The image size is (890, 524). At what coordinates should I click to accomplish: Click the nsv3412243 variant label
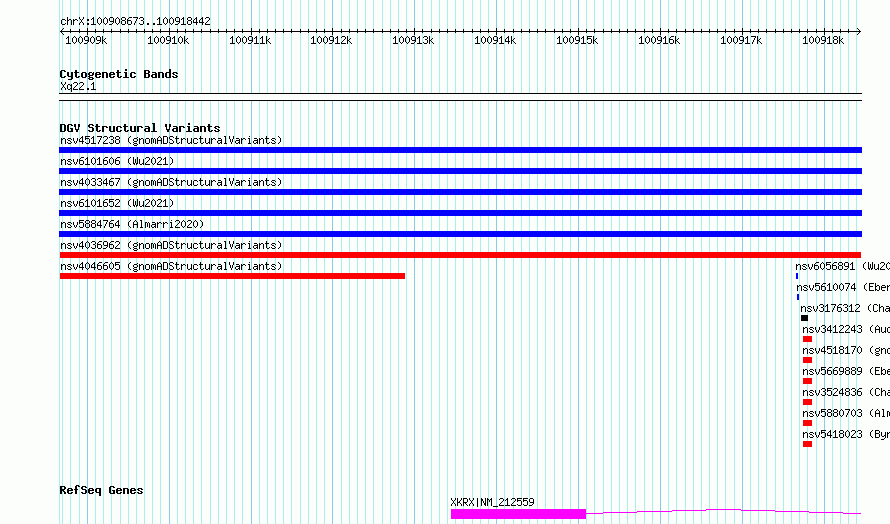coord(832,329)
